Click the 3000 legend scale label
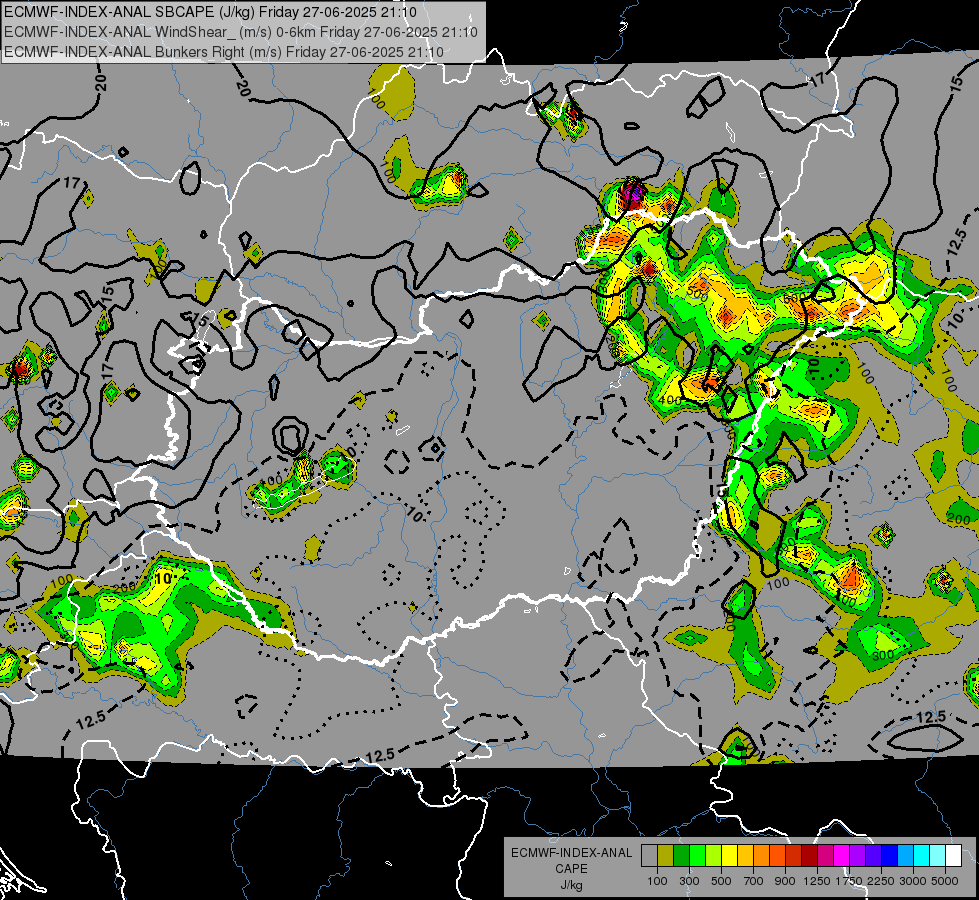Screen dimensions: 979x900 913,881
